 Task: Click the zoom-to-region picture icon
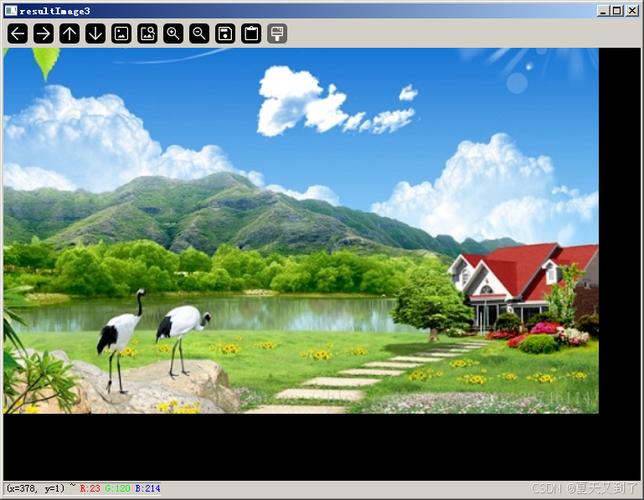click(147, 34)
